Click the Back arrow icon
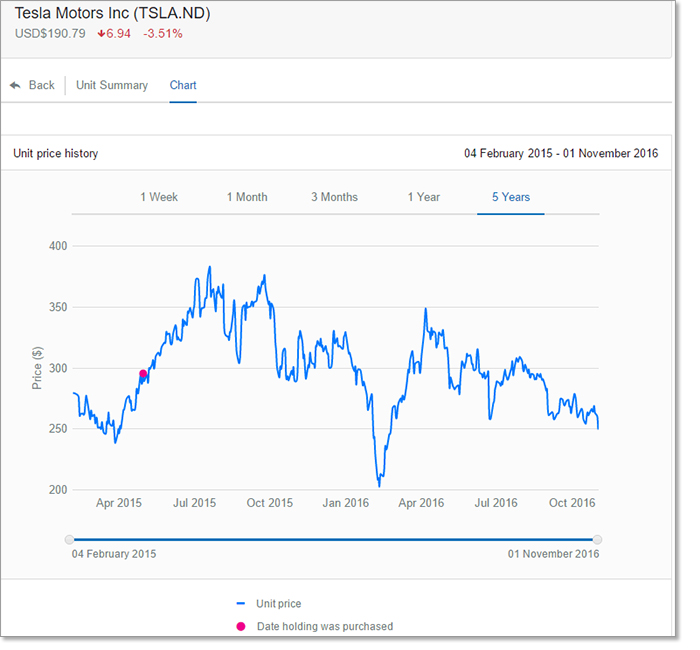Viewport: 700px width, 650px height. coord(15,85)
